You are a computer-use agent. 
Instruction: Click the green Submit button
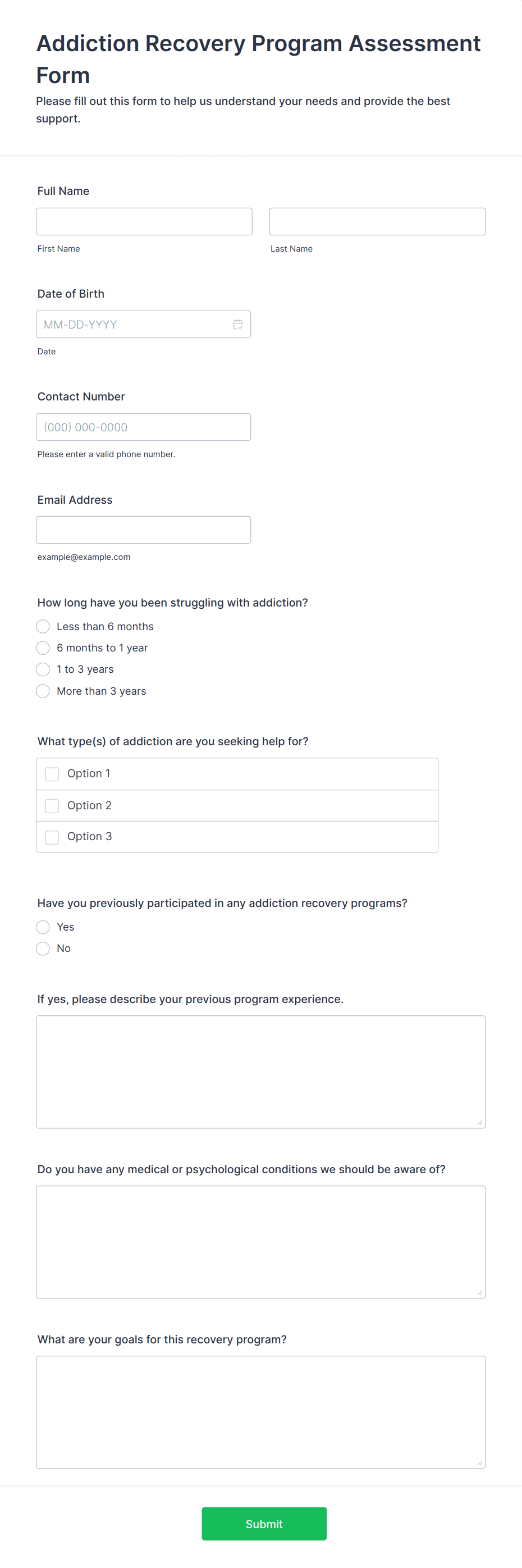pyautogui.click(x=264, y=1524)
